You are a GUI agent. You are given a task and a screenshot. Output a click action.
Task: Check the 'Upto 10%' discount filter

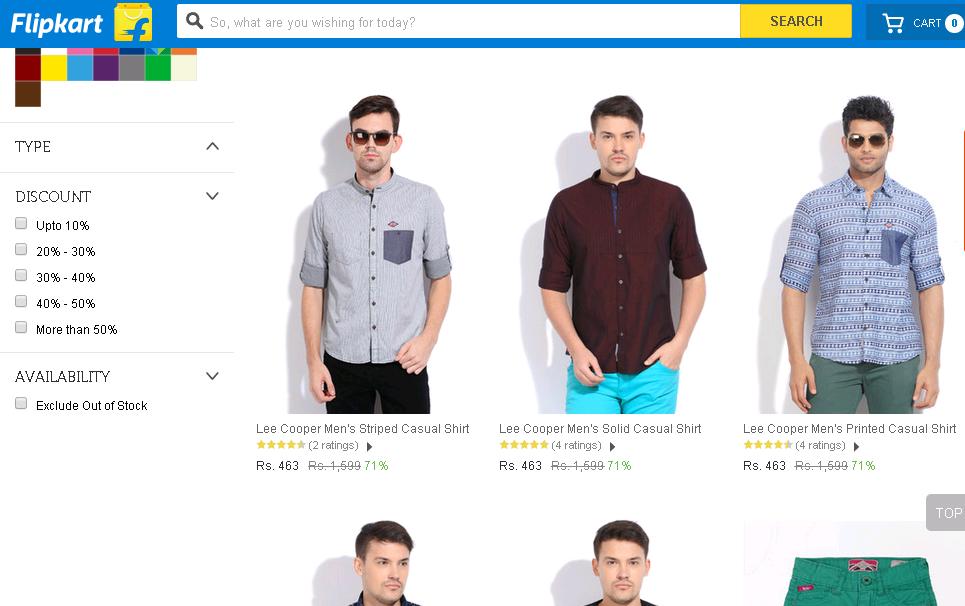point(21,223)
